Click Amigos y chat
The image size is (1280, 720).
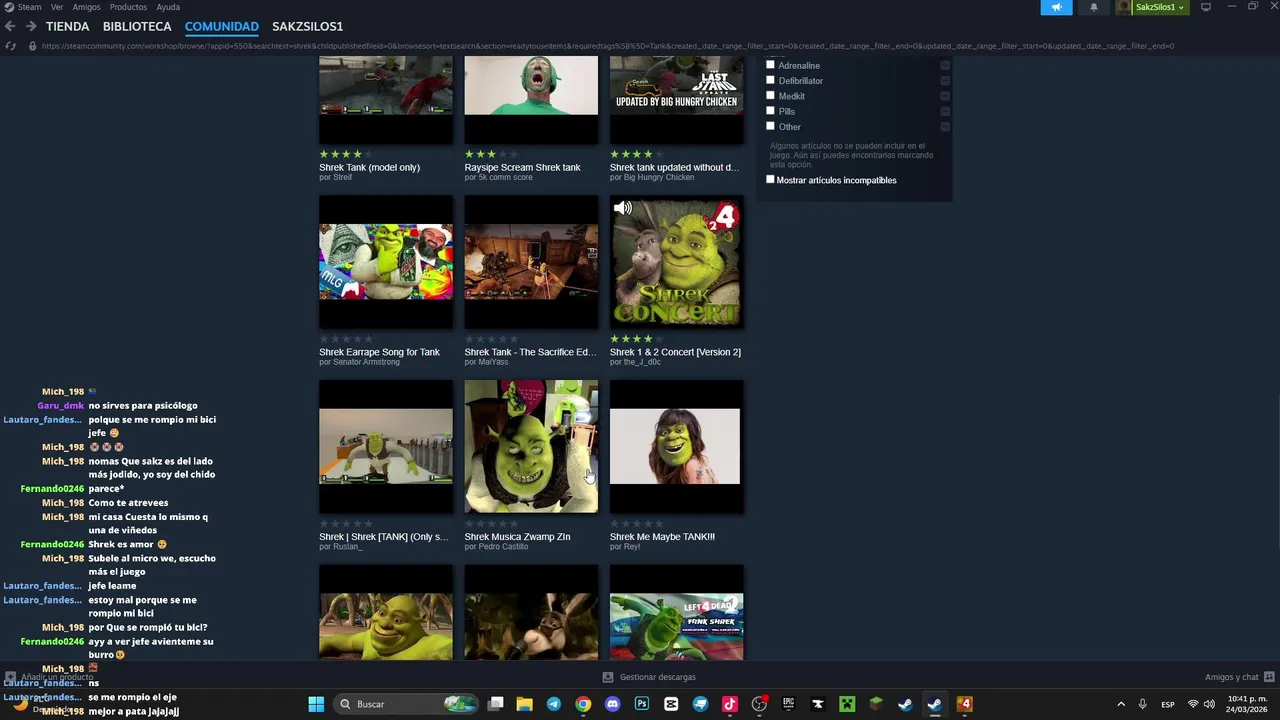coord(1232,677)
